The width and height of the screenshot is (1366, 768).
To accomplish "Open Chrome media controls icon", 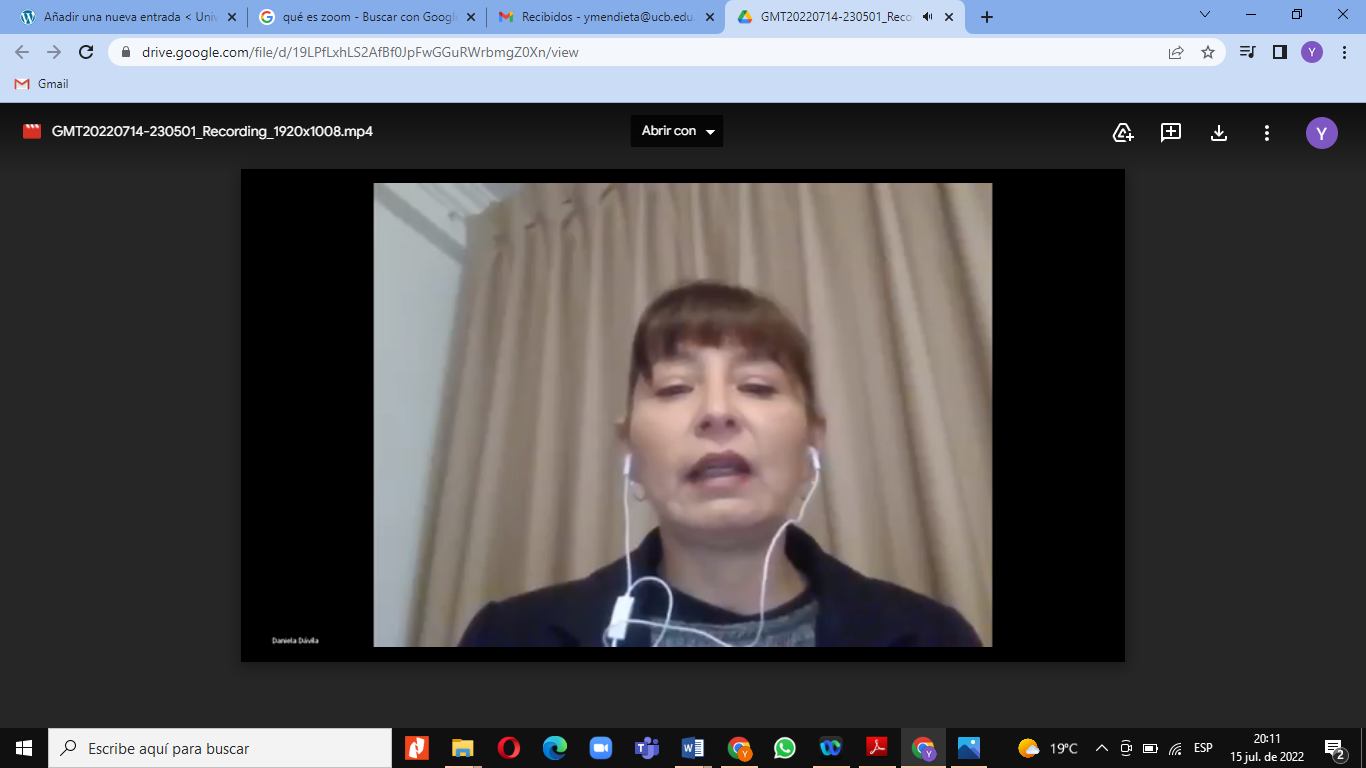I will click(x=1247, y=53).
